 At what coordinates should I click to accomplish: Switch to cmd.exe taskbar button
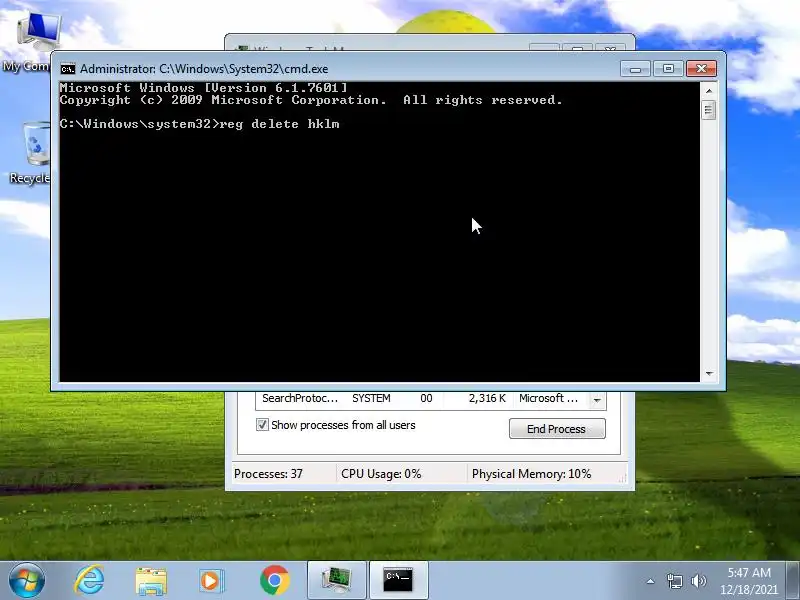pyautogui.click(x=398, y=580)
